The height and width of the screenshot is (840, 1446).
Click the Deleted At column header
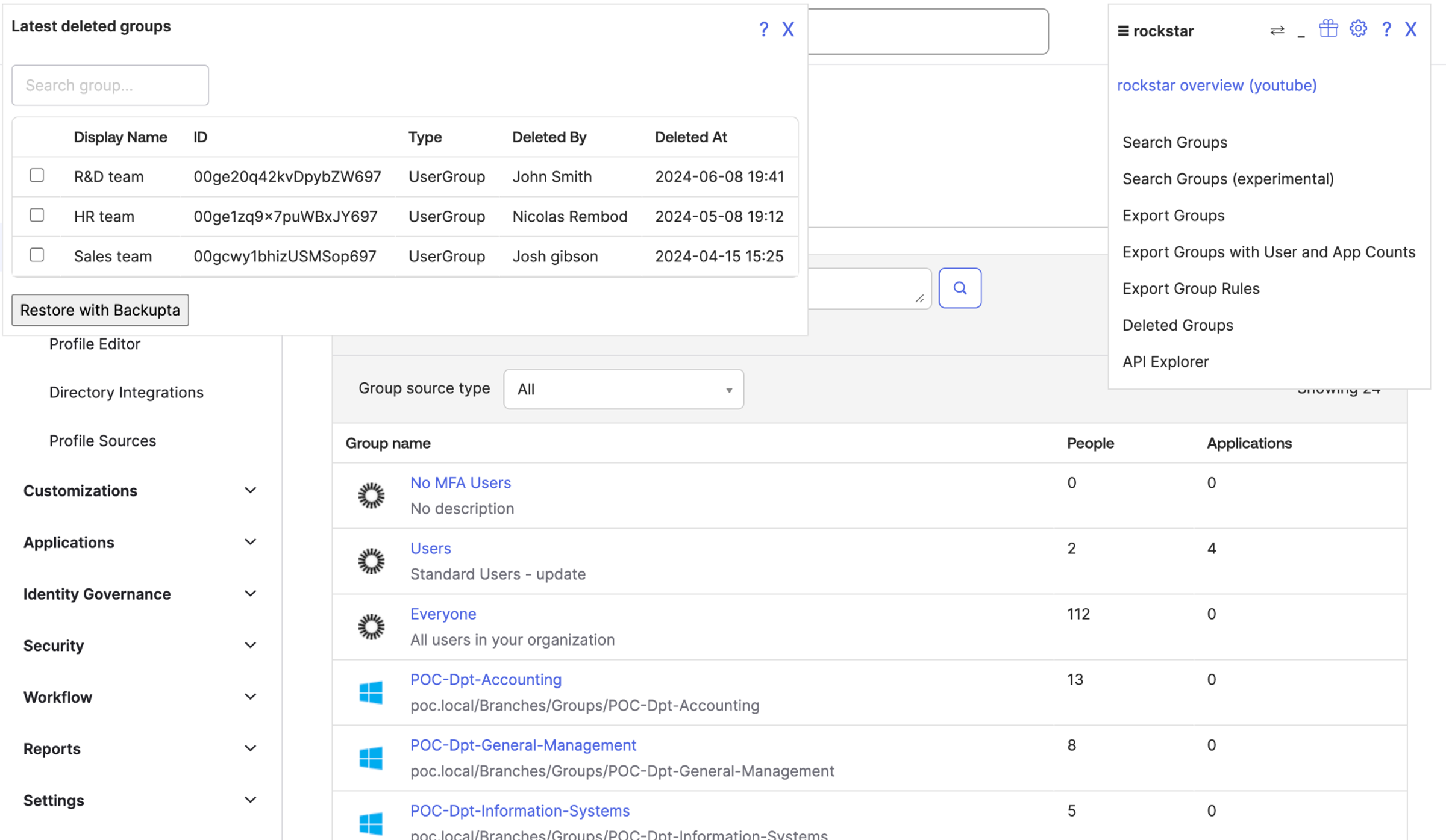[x=690, y=137]
